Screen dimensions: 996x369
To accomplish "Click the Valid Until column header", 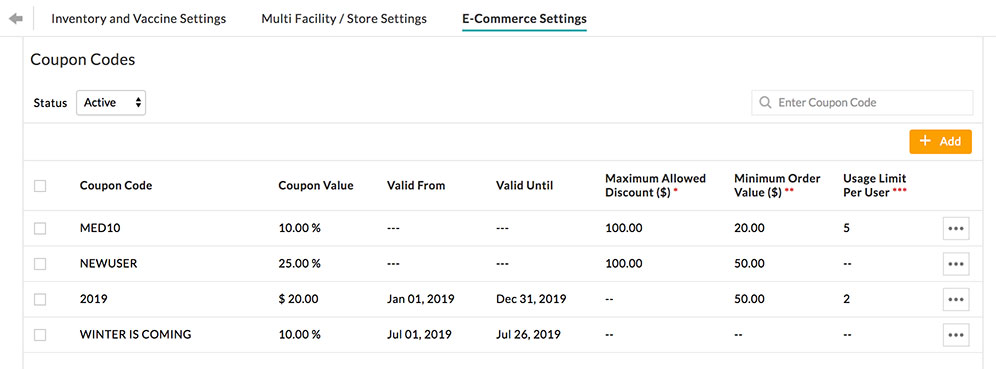I will 525,185.
